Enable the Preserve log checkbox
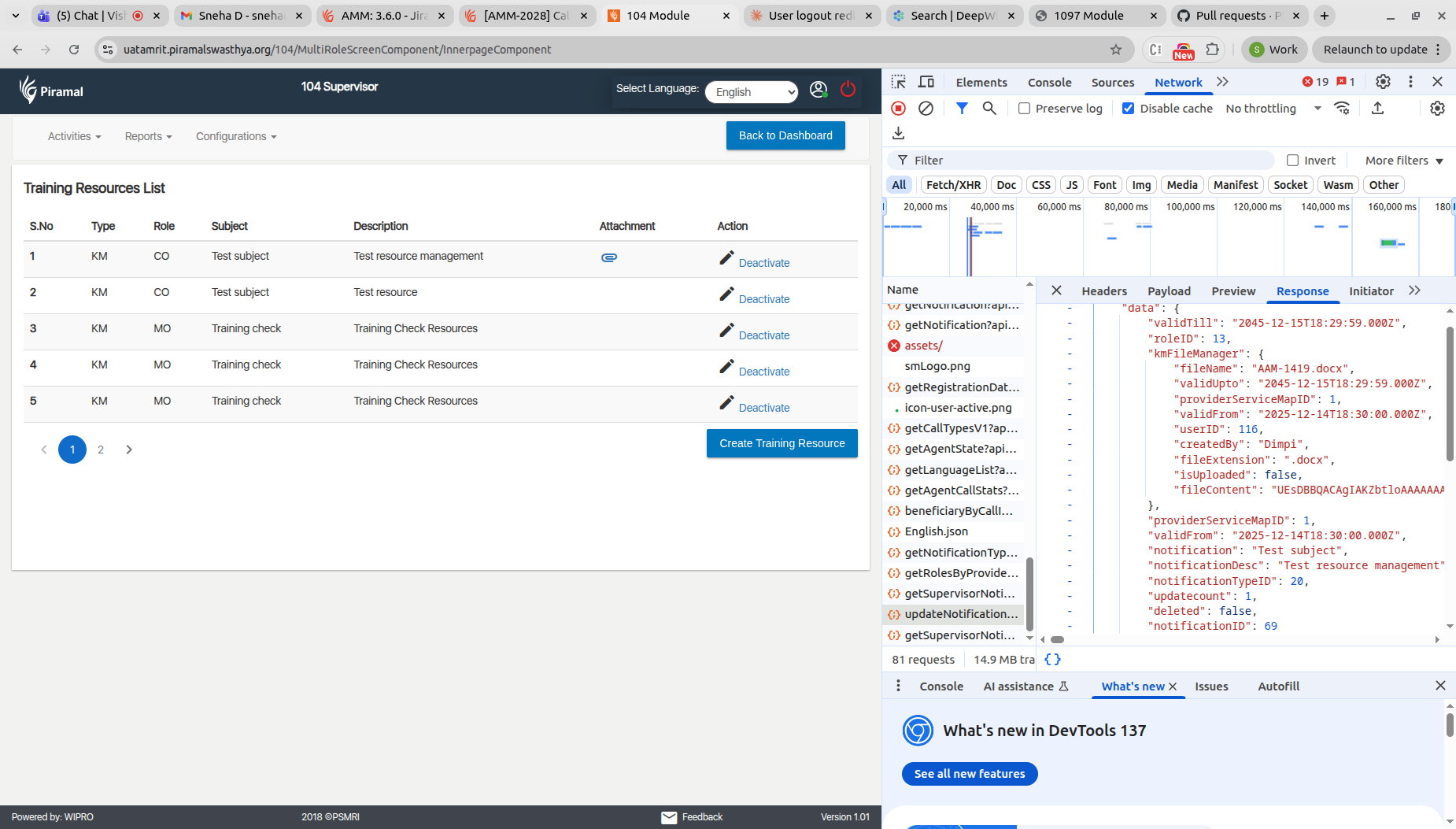The image size is (1456, 829). coord(1024,109)
